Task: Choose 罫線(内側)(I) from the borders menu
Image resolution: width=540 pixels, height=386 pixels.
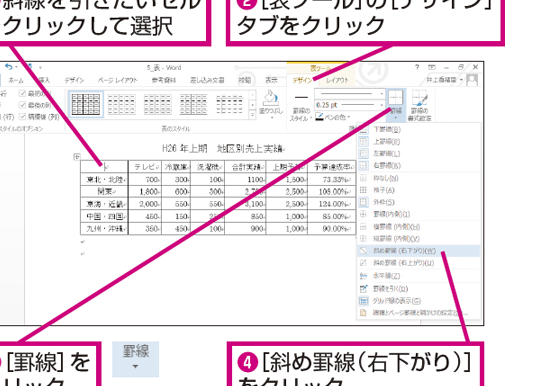Action: pos(419,214)
